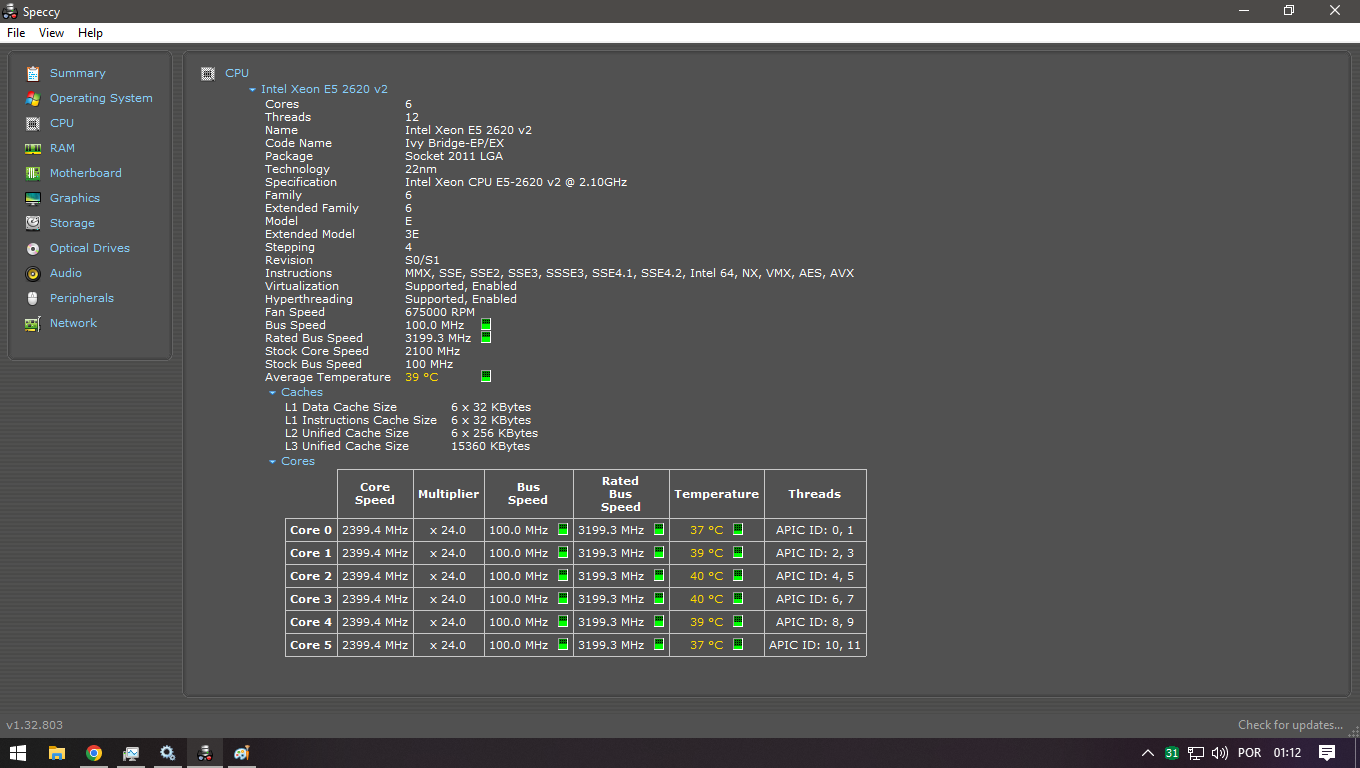Select the Storage drive icon

click(x=33, y=223)
